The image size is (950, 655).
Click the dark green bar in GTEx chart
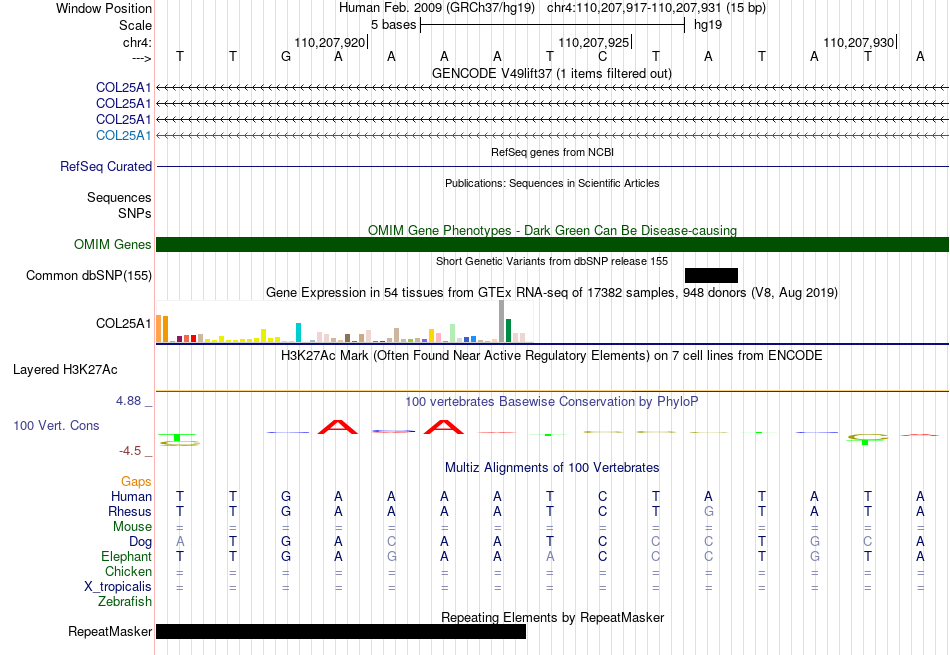point(509,330)
